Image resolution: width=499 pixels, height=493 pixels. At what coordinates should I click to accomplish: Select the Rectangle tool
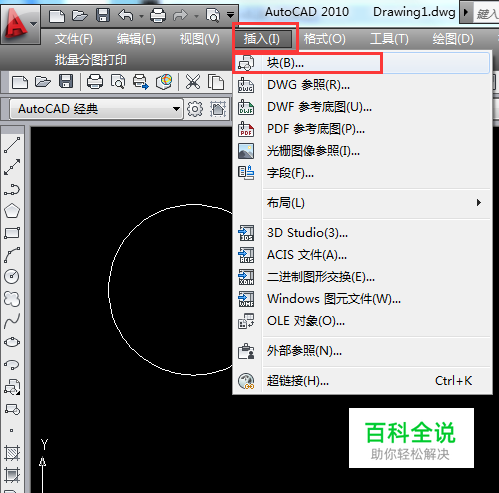pyautogui.click(x=12, y=233)
